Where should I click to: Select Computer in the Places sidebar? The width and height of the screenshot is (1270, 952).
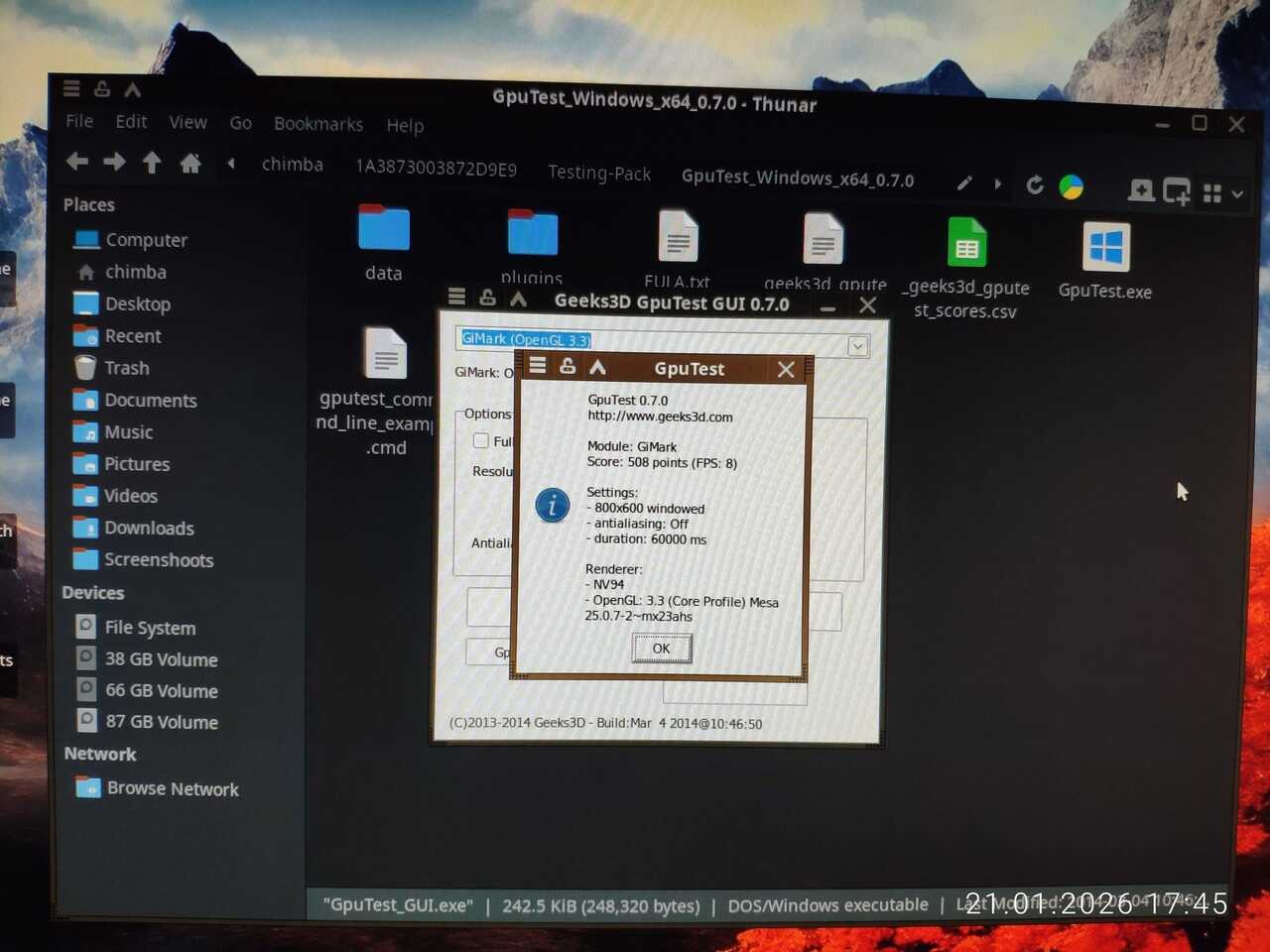coord(130,240)
